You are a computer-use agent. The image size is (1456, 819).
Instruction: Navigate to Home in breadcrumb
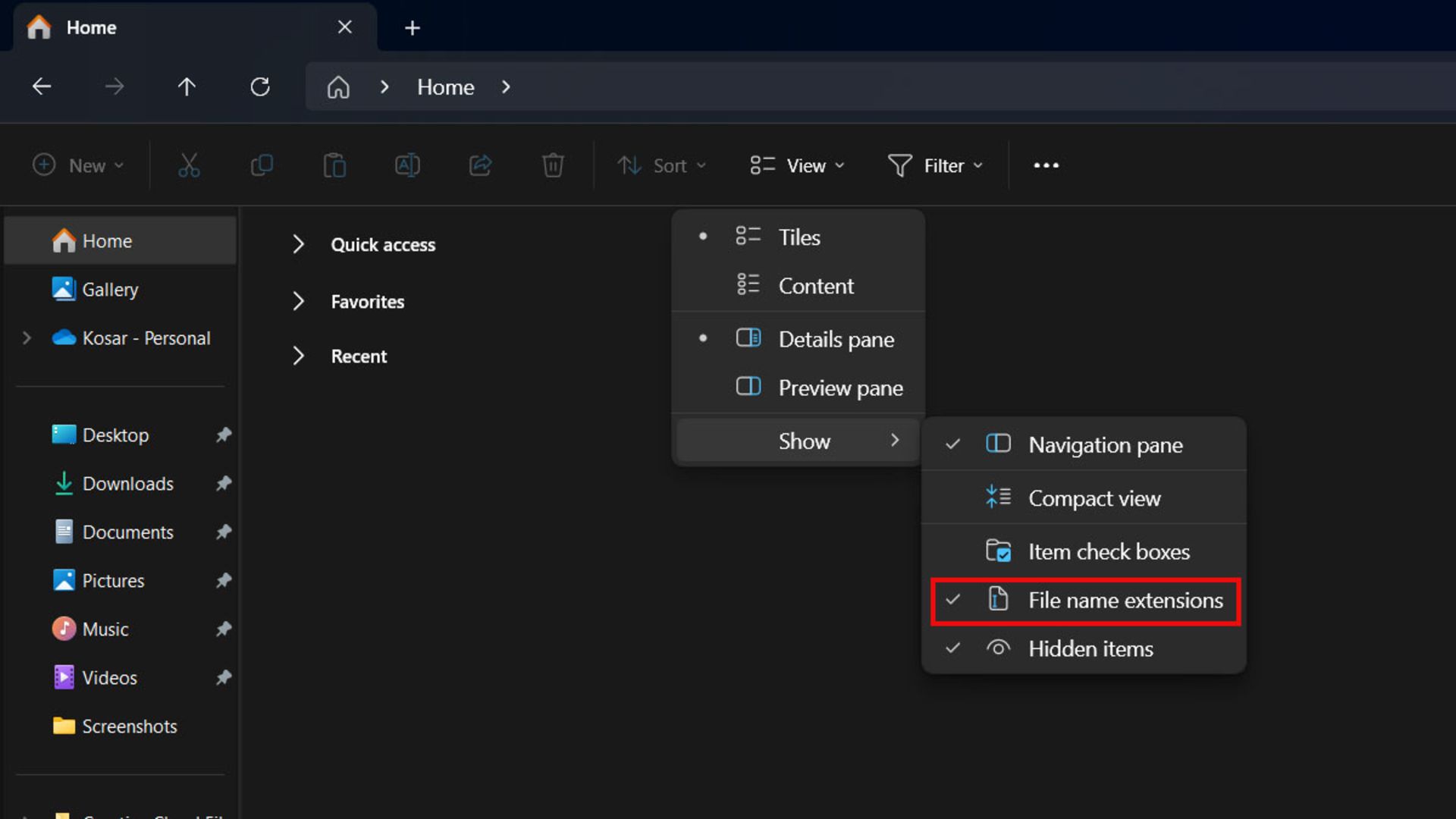(446, 87)
